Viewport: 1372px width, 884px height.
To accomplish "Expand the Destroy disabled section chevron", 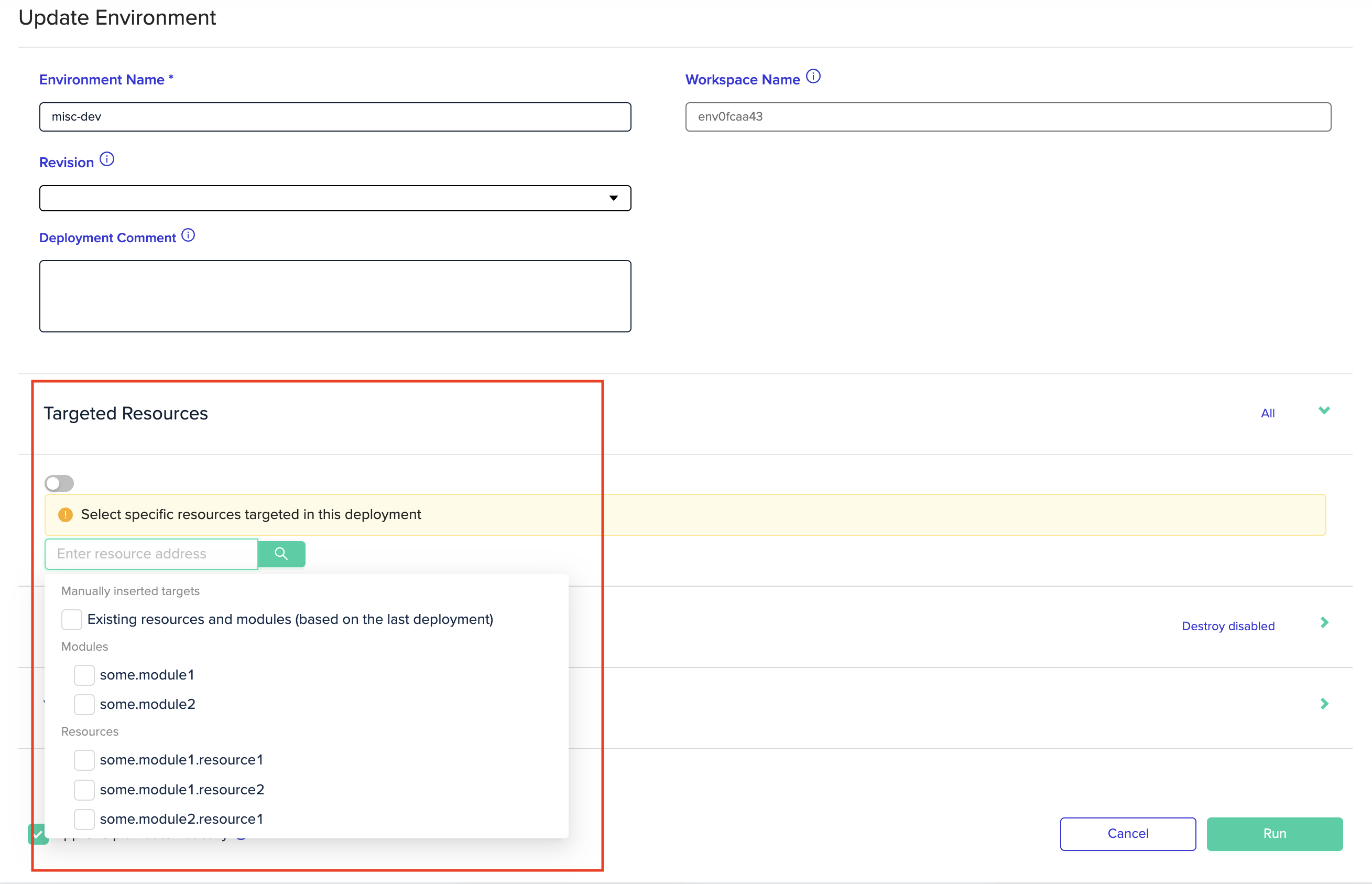I will click(1324, 623).
